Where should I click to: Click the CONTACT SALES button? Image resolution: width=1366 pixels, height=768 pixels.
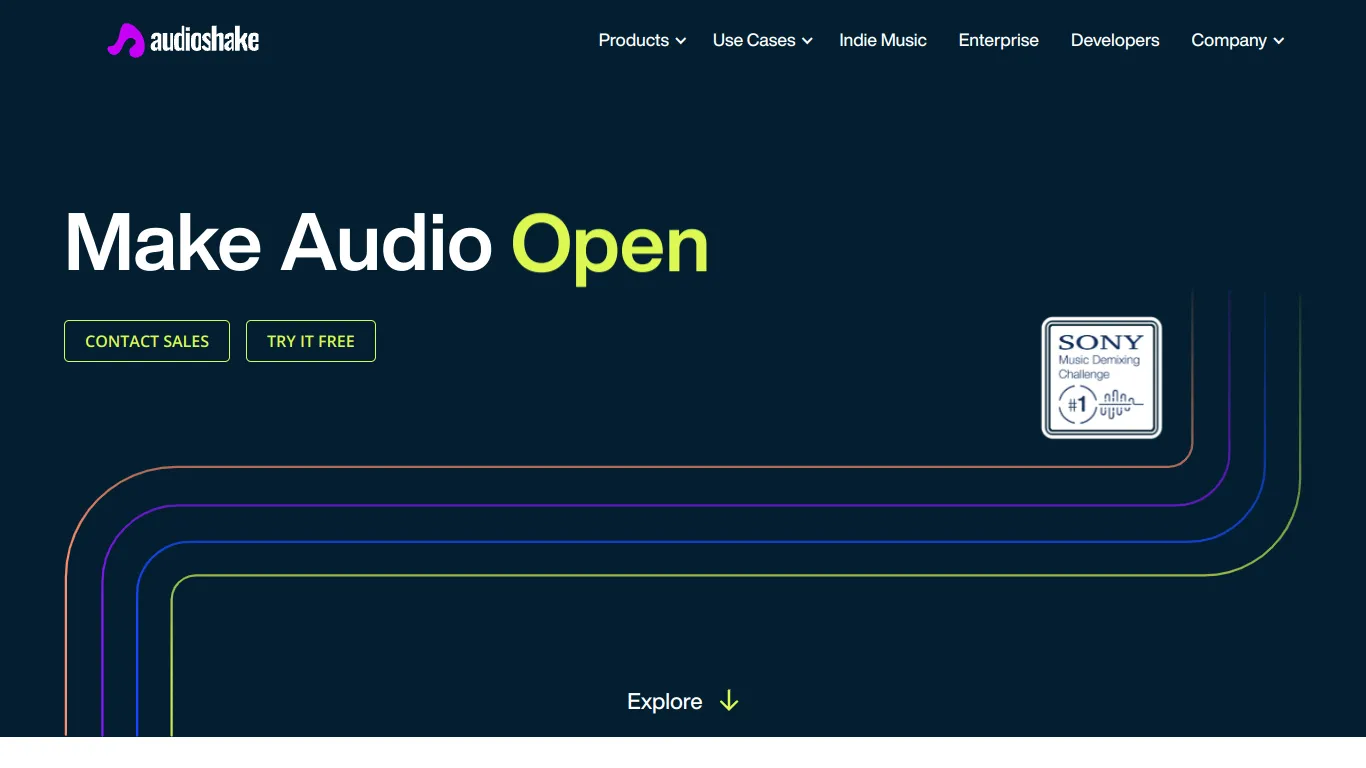pos(147,341)
